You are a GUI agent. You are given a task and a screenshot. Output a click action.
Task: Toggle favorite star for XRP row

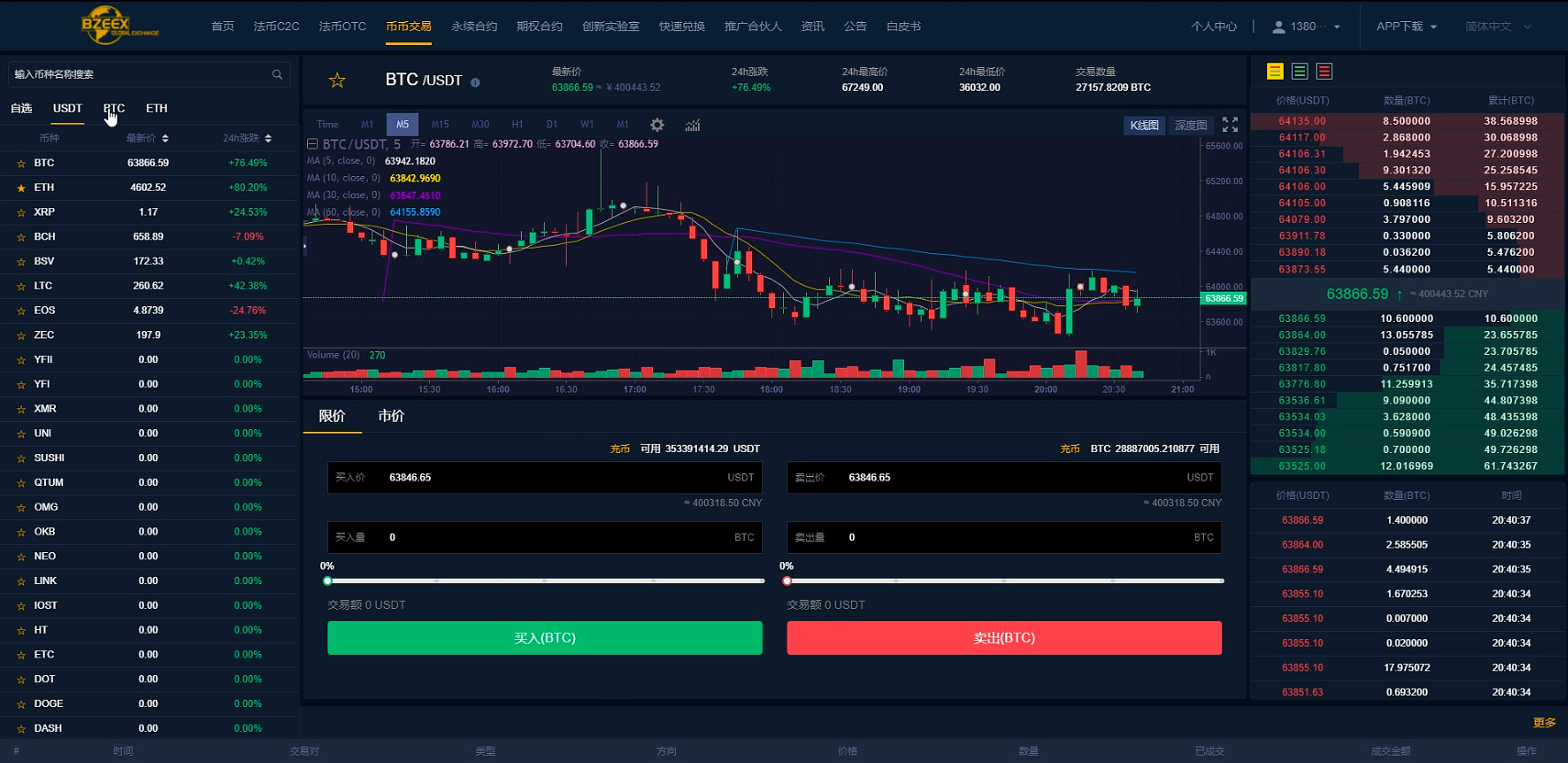point(21,213)
